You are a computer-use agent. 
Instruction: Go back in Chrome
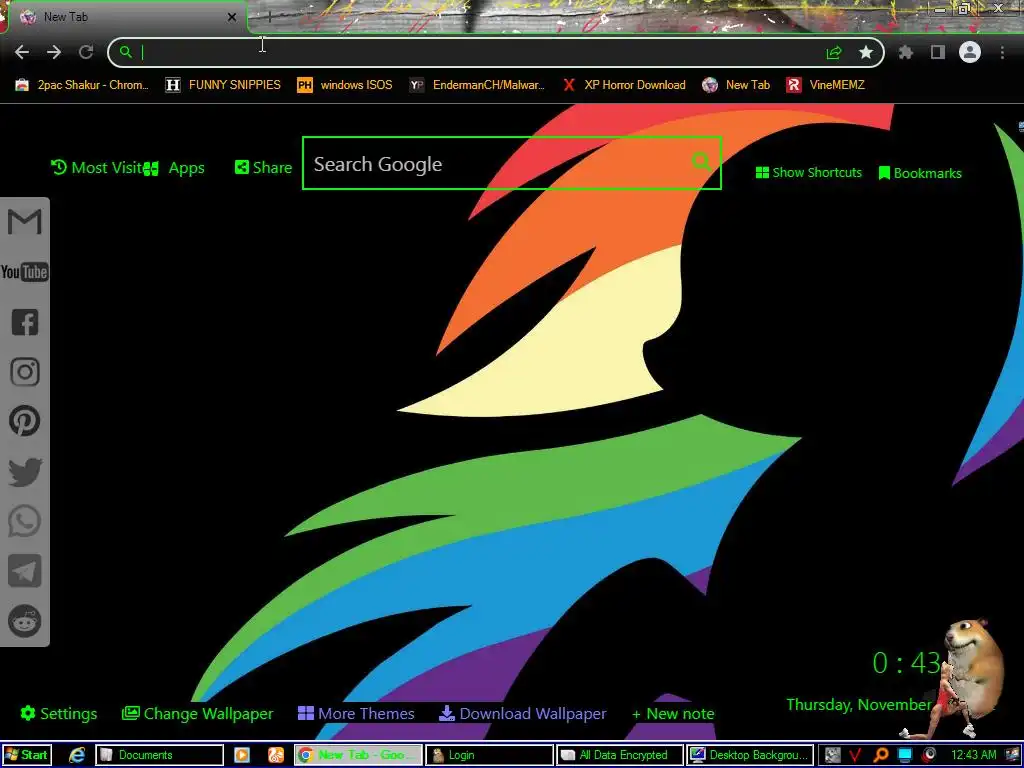pos(22,52)
